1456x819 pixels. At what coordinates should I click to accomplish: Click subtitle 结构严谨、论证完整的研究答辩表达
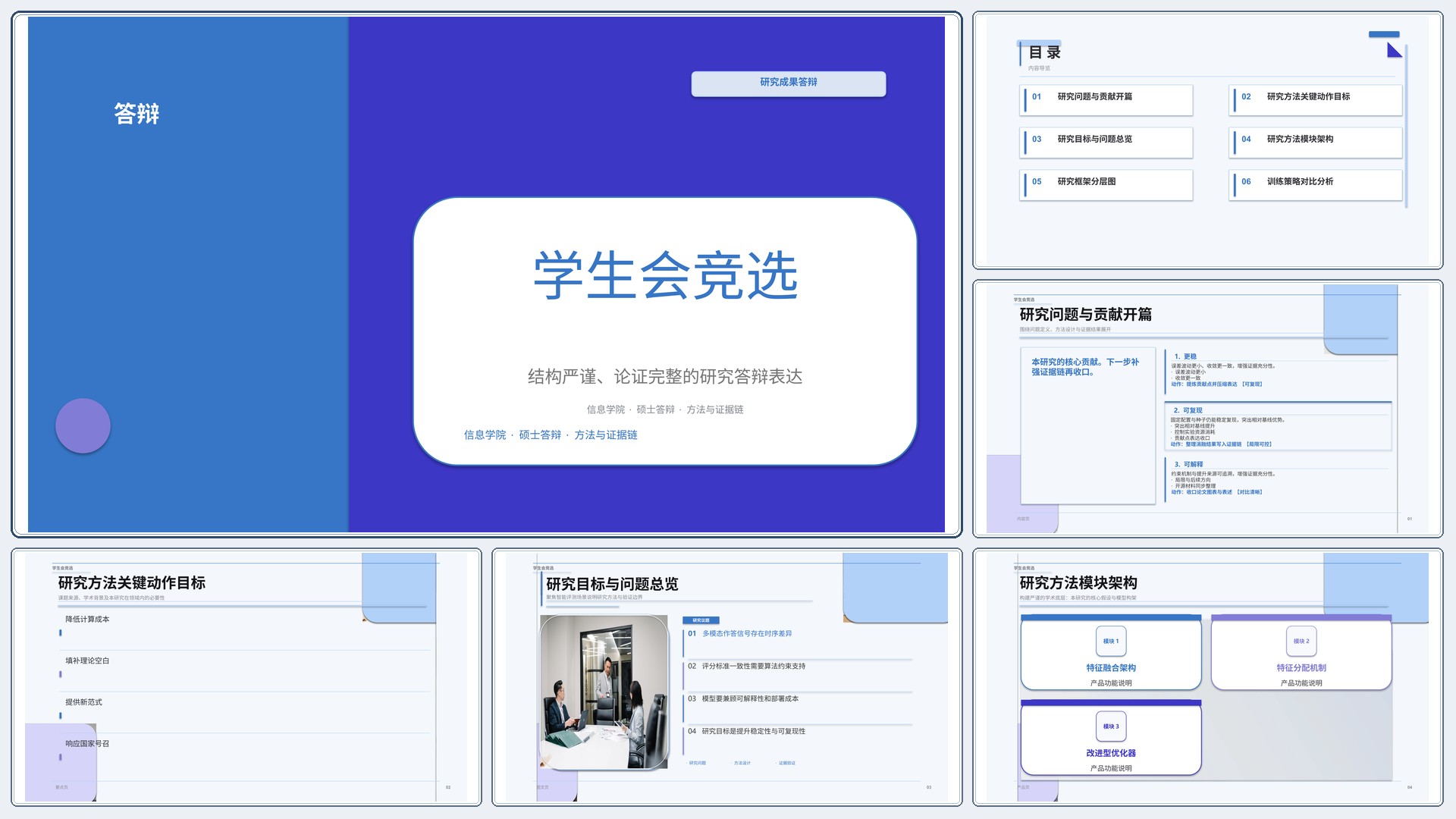tap(665, 377)
